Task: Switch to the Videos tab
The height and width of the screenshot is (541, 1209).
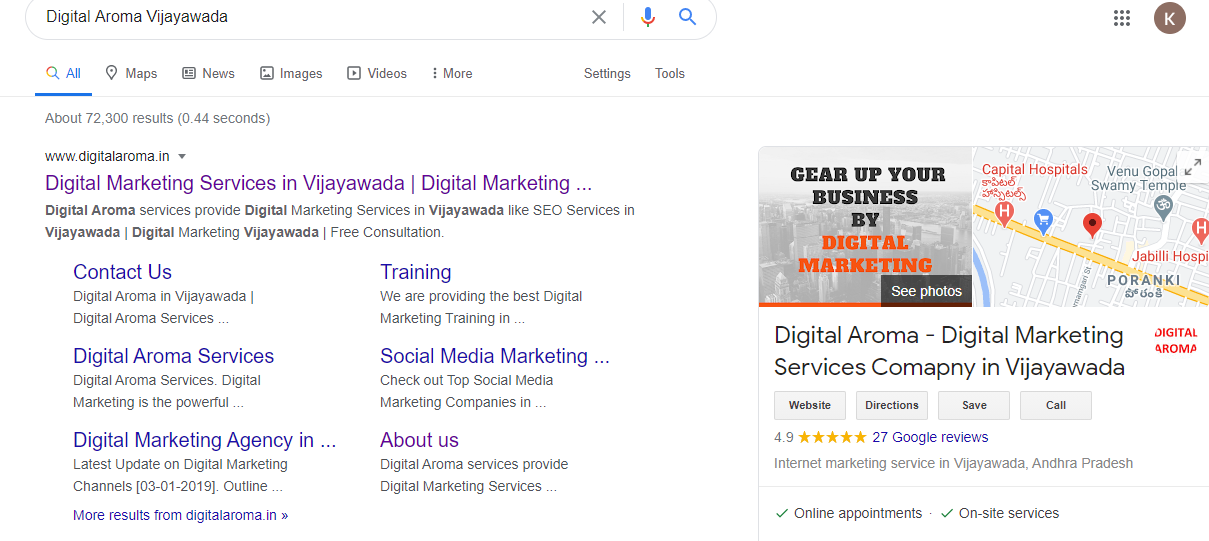Action: [x=377, y=73]
